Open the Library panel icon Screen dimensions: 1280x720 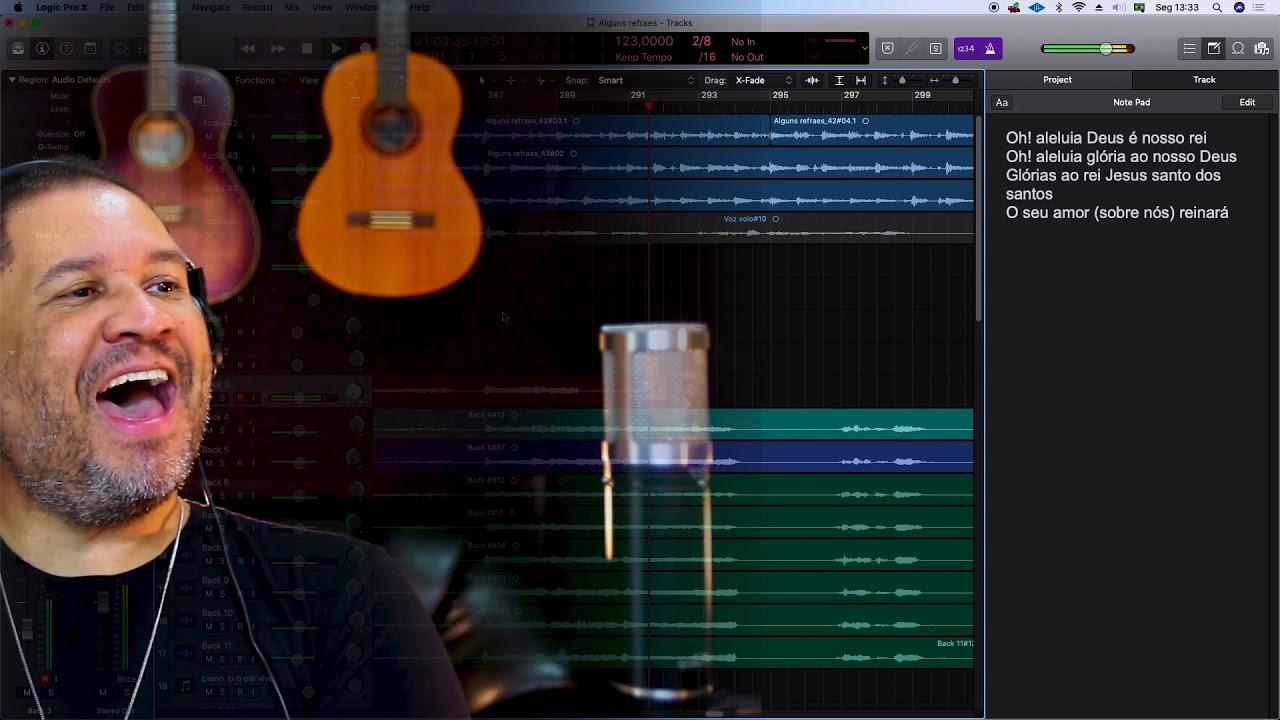click(x=18, y=48)
